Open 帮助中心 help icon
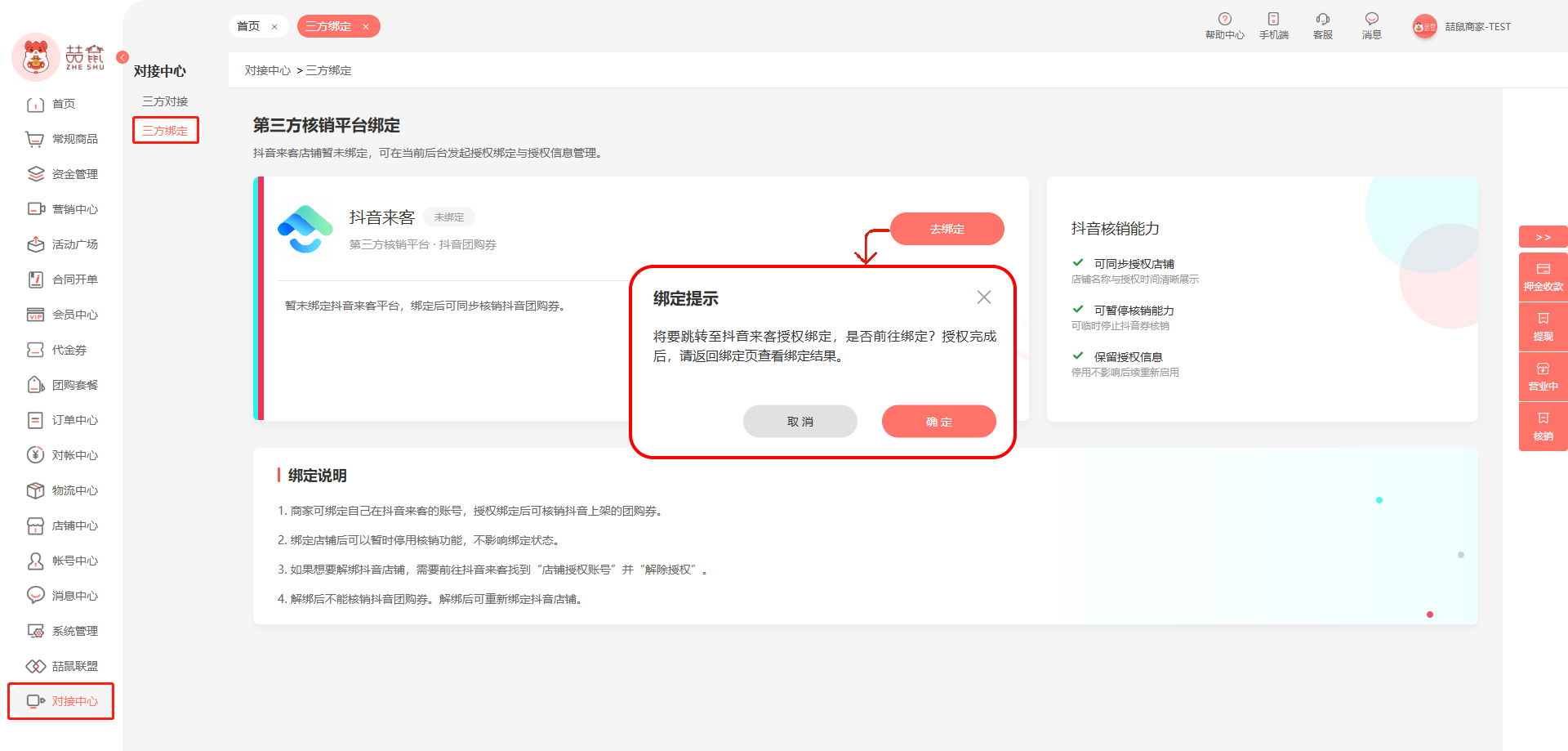The width and height of the screenshot is (1568, 751). pyautogui.click(x=1224, y=19)
